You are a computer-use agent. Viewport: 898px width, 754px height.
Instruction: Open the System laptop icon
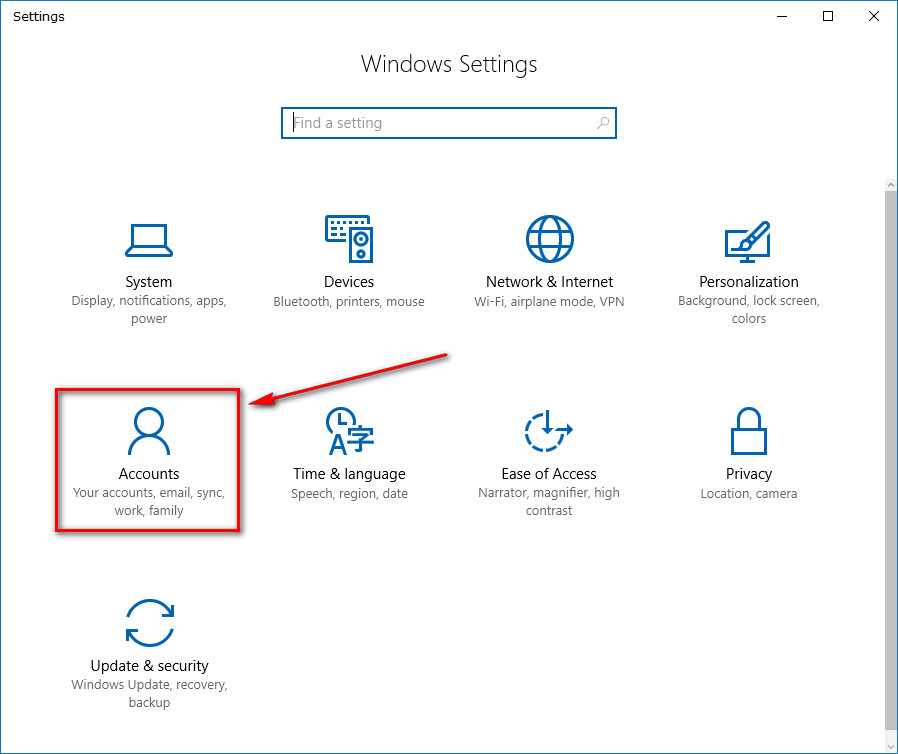pos(149,240)
